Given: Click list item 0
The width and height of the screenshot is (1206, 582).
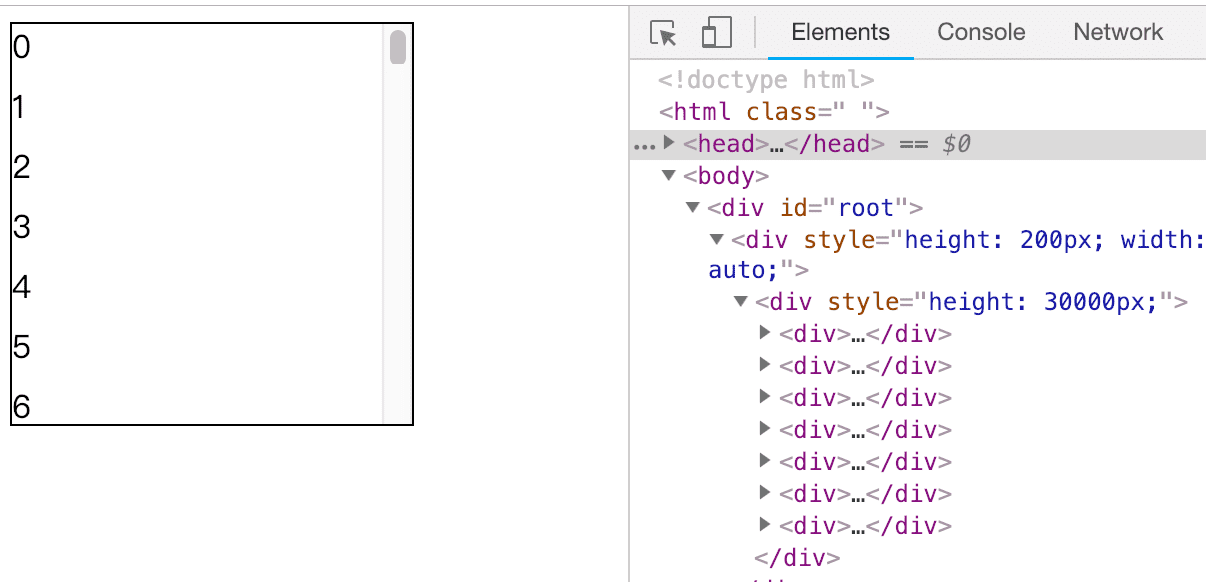Looking at the screenshot, I should [22, 47].
